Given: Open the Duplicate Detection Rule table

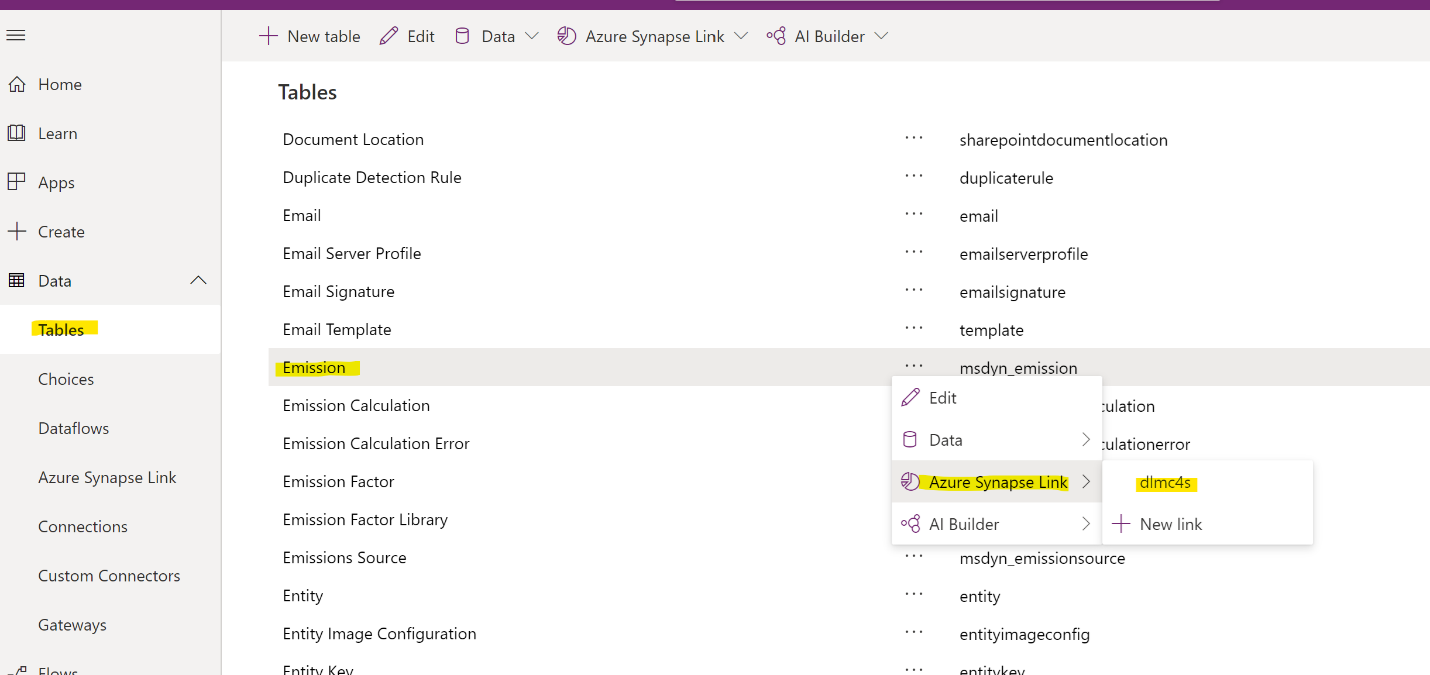Looking at the screenshot, I should click(372, 177).
